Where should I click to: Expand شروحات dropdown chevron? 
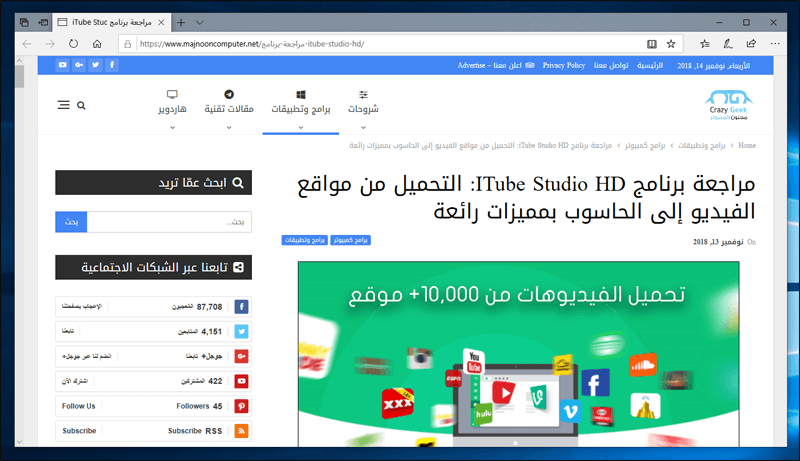tap(363, 127)
